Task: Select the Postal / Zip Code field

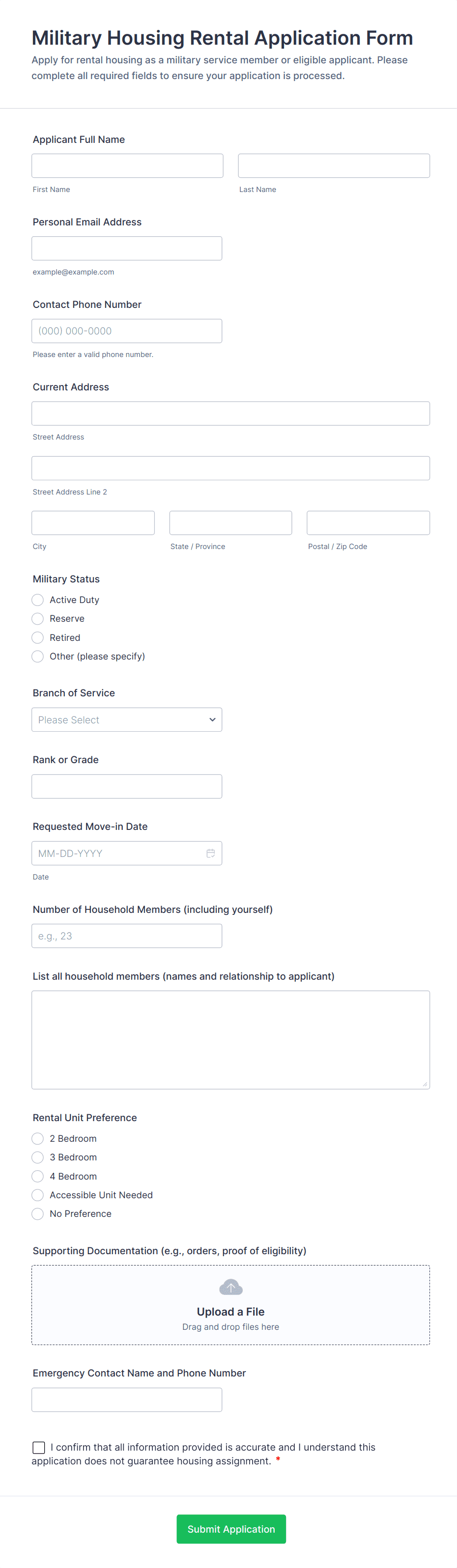Action: click(x=368, y=523)
